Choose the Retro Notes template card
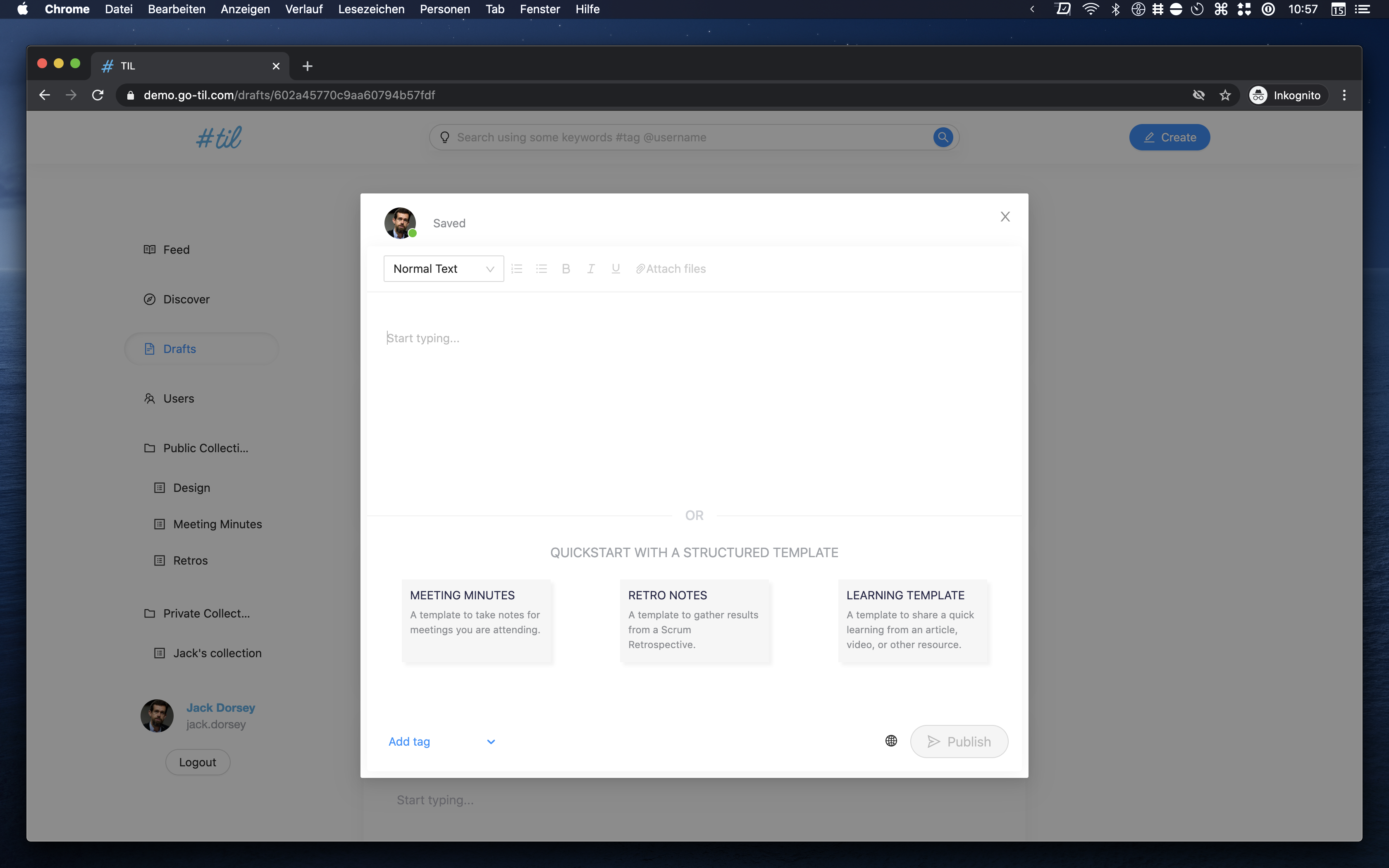Image resolution: width=1389 pixels, height=868 pixels. point(694,620)
